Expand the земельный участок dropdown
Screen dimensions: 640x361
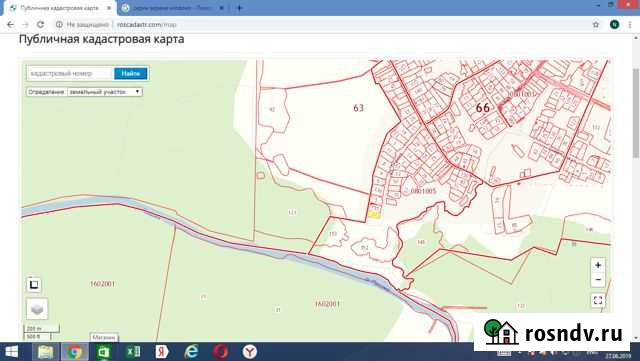tap(105, 92)
